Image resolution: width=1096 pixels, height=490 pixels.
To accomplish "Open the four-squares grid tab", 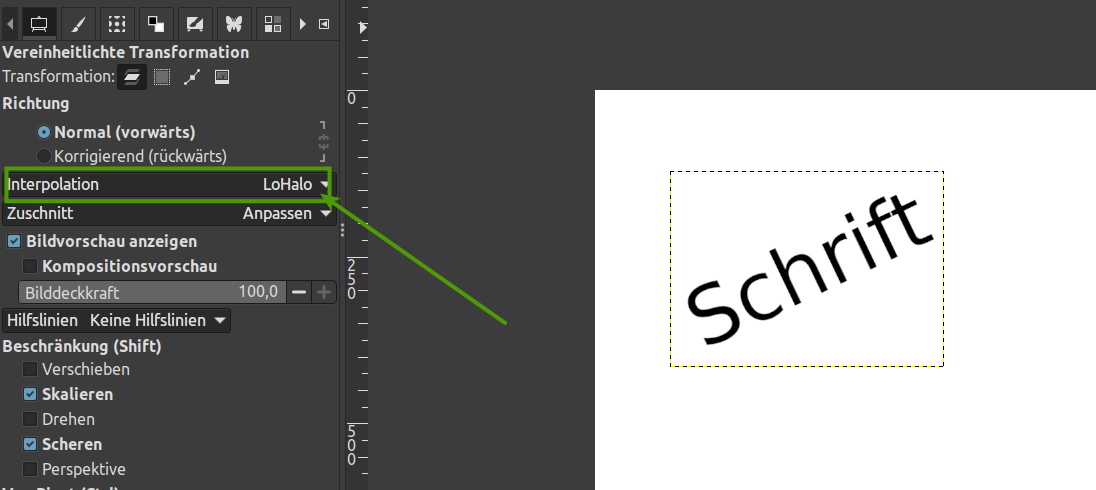I will coord(273,24).
